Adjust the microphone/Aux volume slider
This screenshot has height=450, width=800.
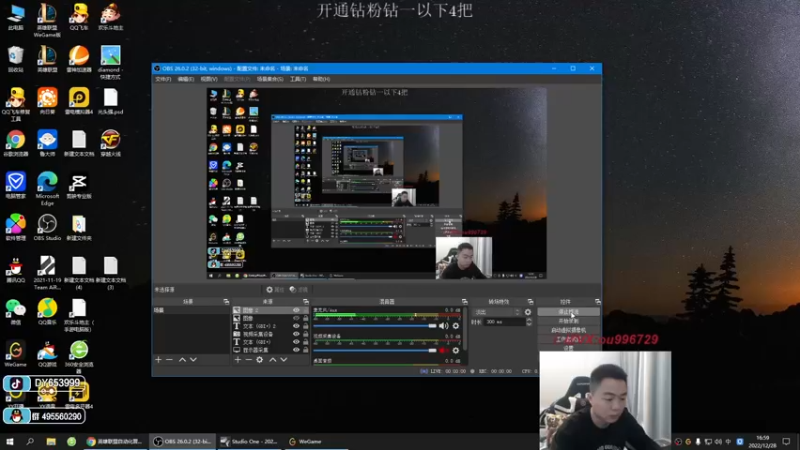coord(375,326)
